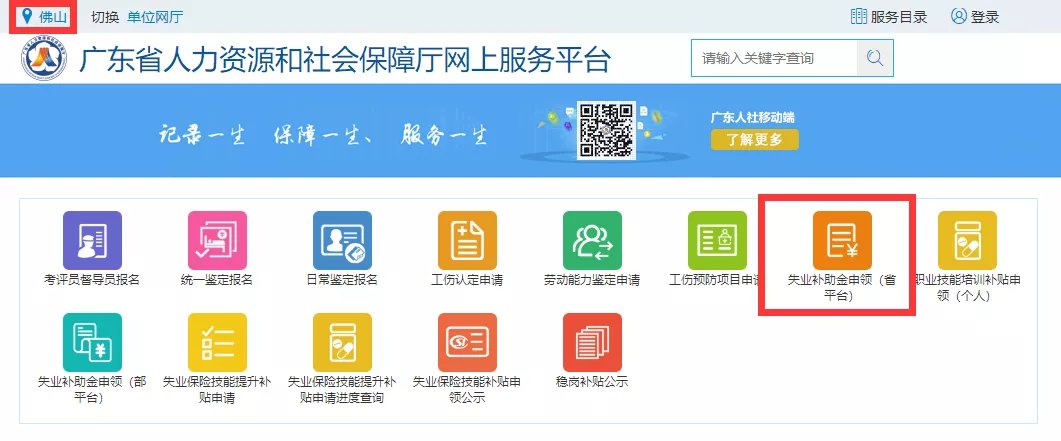Click the 劳动能力鉴定申请 label
The width and height of the screenshot is (1061, 441).
(x=592, y=279)
